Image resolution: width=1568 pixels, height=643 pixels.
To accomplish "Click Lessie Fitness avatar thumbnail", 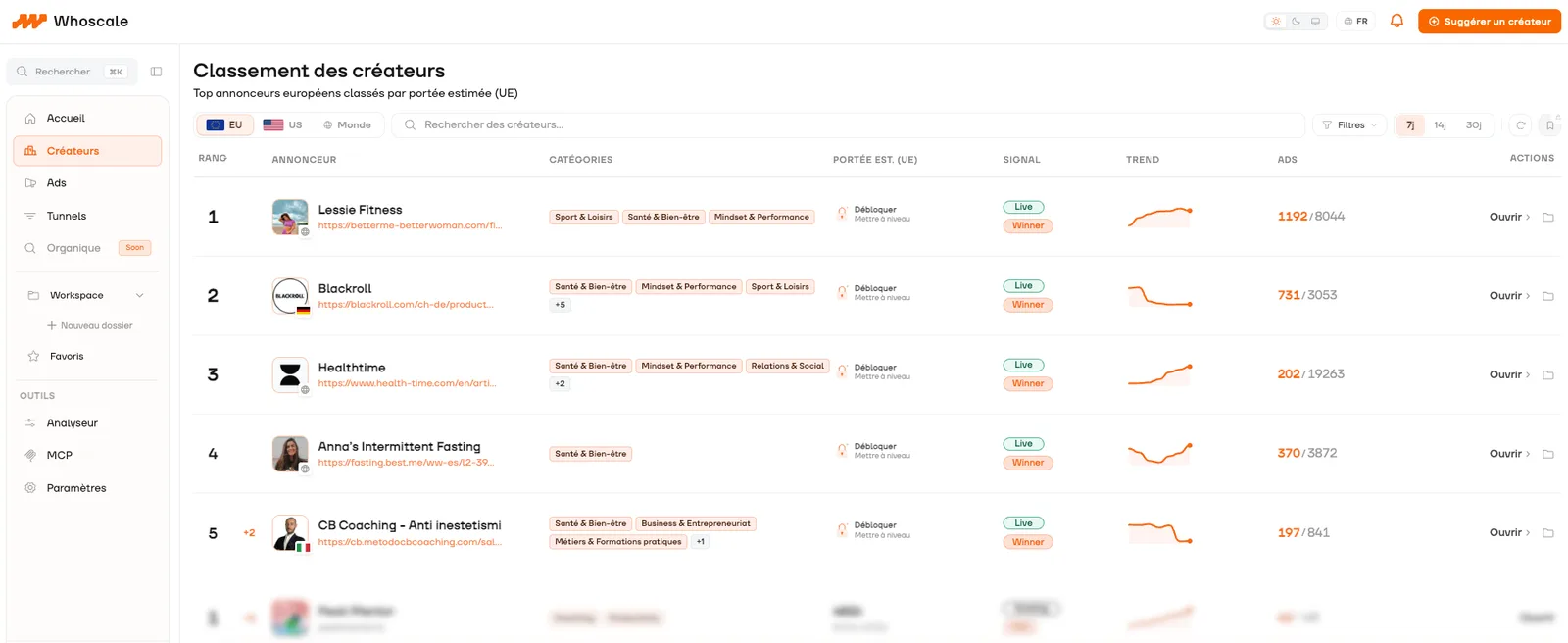I will (290, 217).
